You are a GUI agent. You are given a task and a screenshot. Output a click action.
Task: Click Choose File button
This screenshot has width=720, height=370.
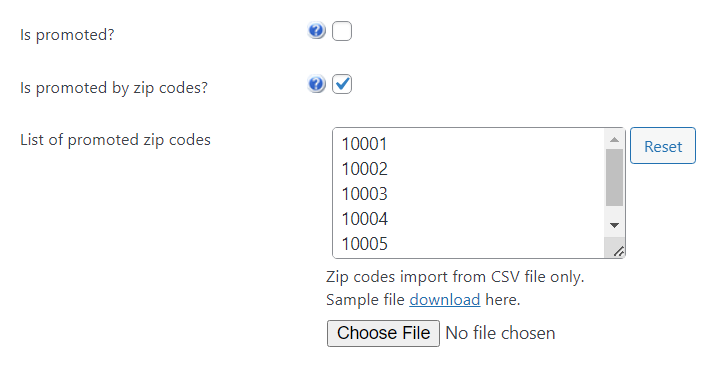point(383,333)
